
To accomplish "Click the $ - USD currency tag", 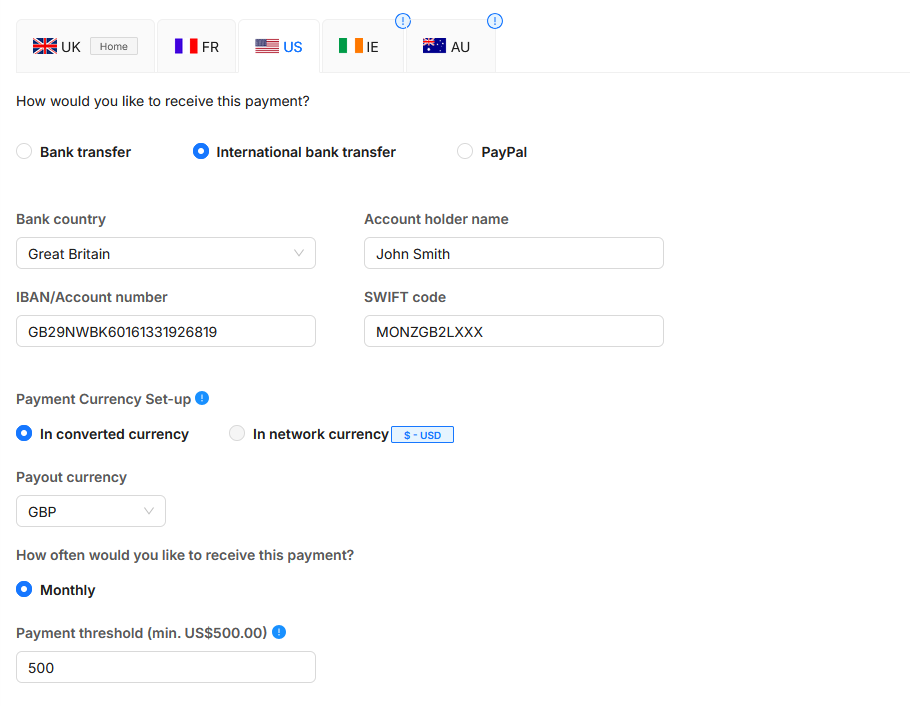I will click(422, 435).
